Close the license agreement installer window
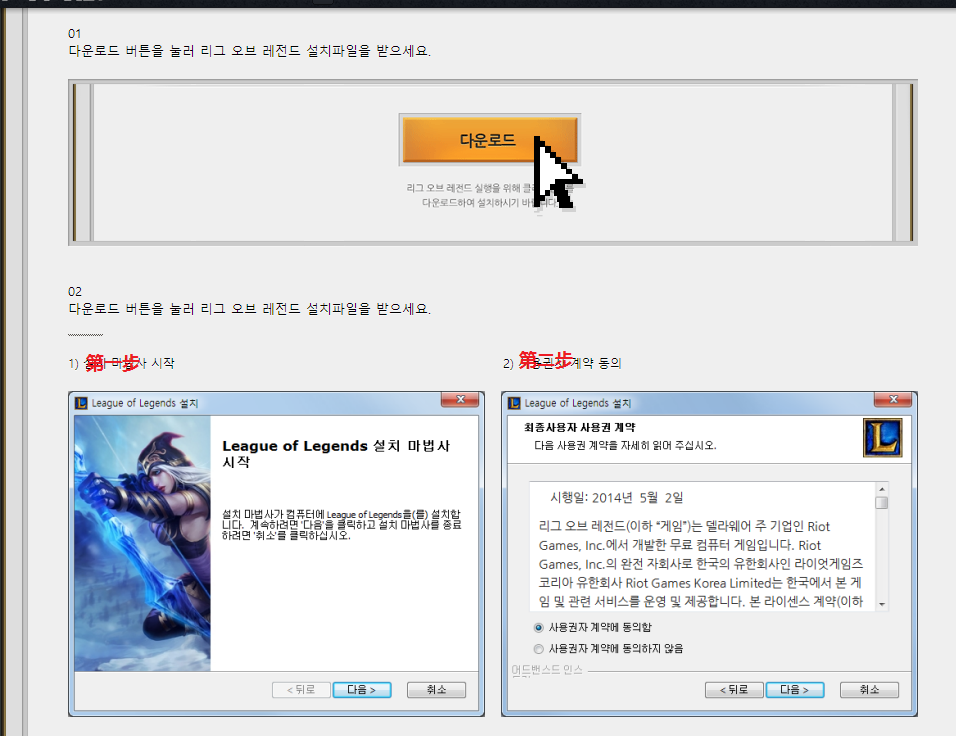The image size is (956, 736). [x=892, y=401]
